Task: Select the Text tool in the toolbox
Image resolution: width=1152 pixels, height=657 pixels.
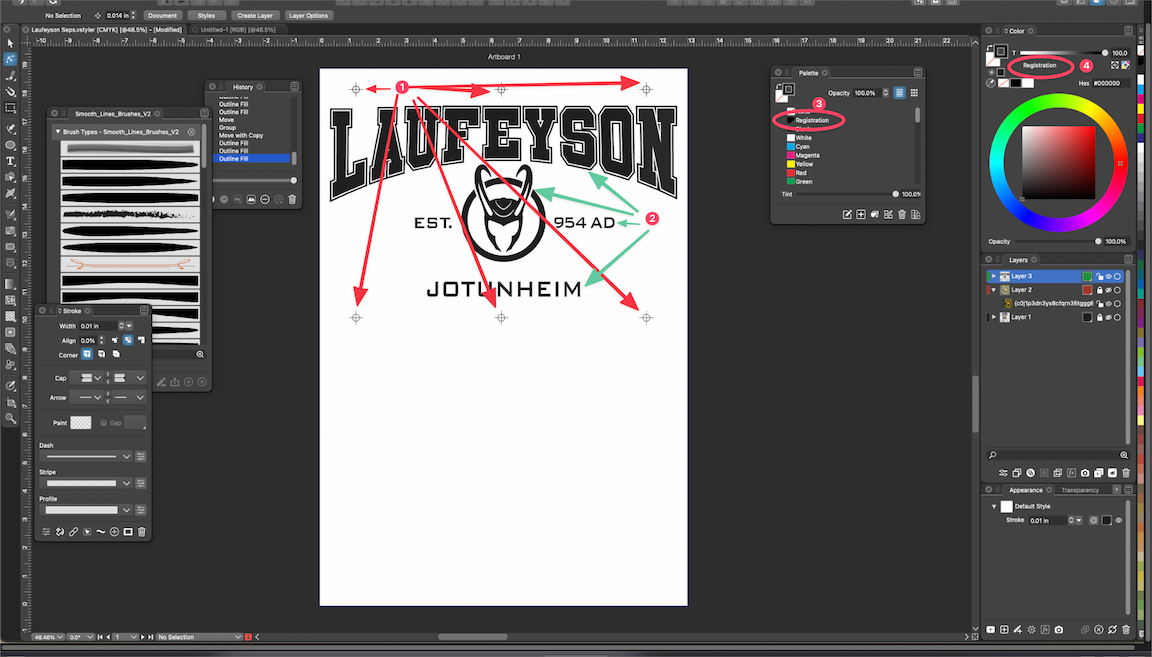Action: pos(10,160)
